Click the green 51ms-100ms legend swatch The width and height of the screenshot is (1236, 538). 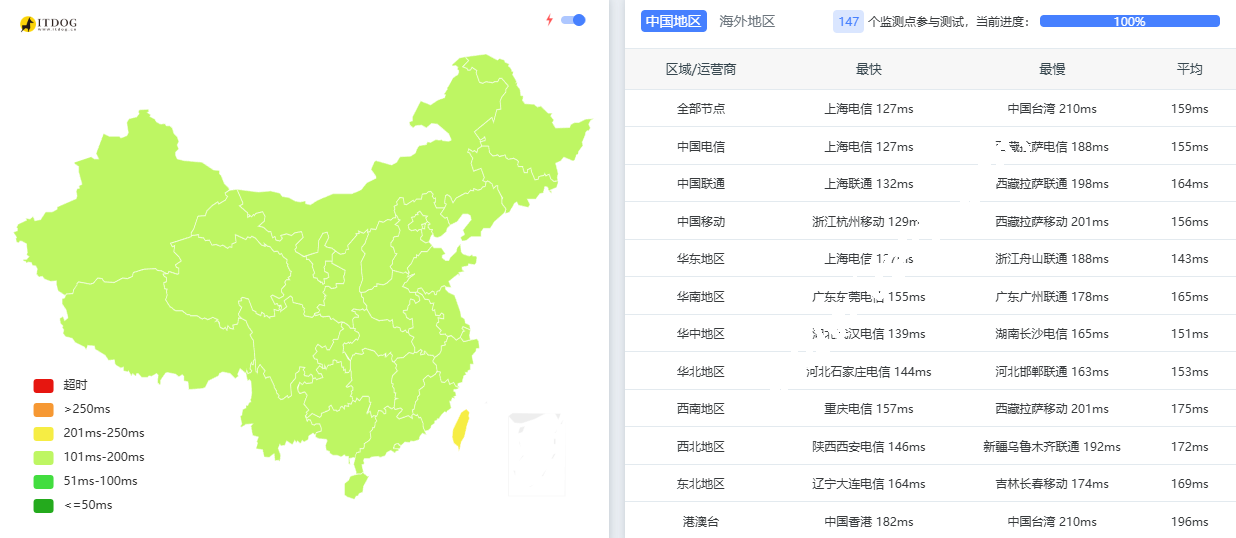pos(43,481)
